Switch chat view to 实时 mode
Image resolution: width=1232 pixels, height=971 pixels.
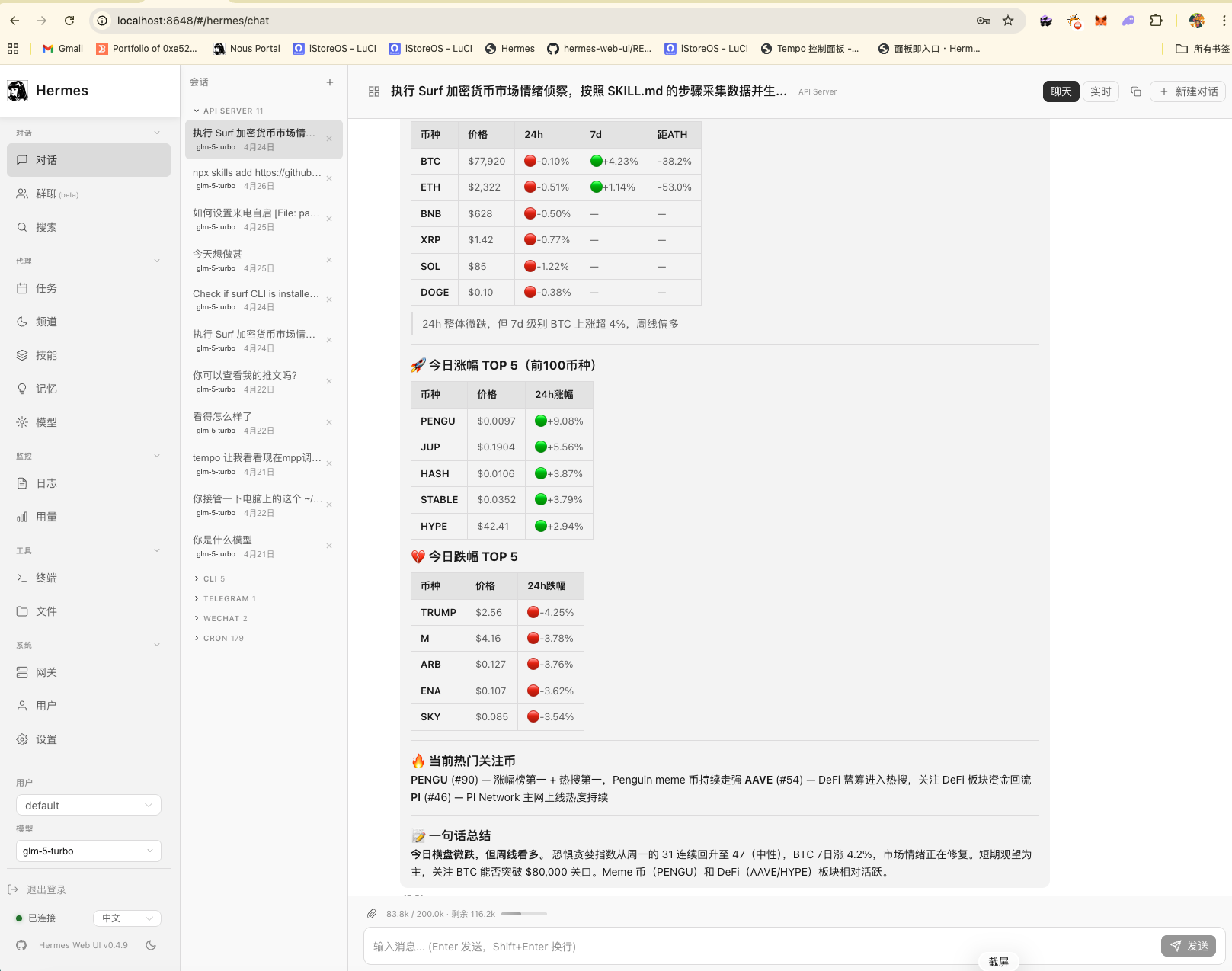(x=1100, y=91)
